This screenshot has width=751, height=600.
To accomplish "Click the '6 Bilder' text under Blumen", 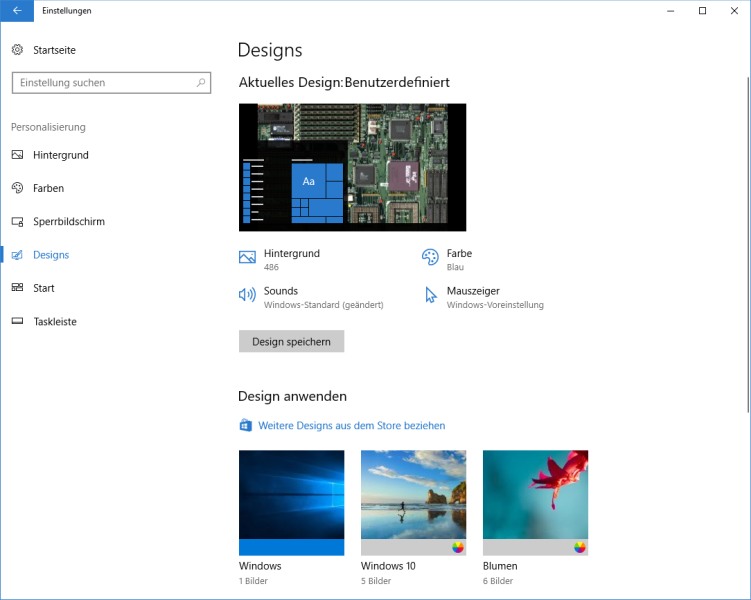I will pos(498,581).
